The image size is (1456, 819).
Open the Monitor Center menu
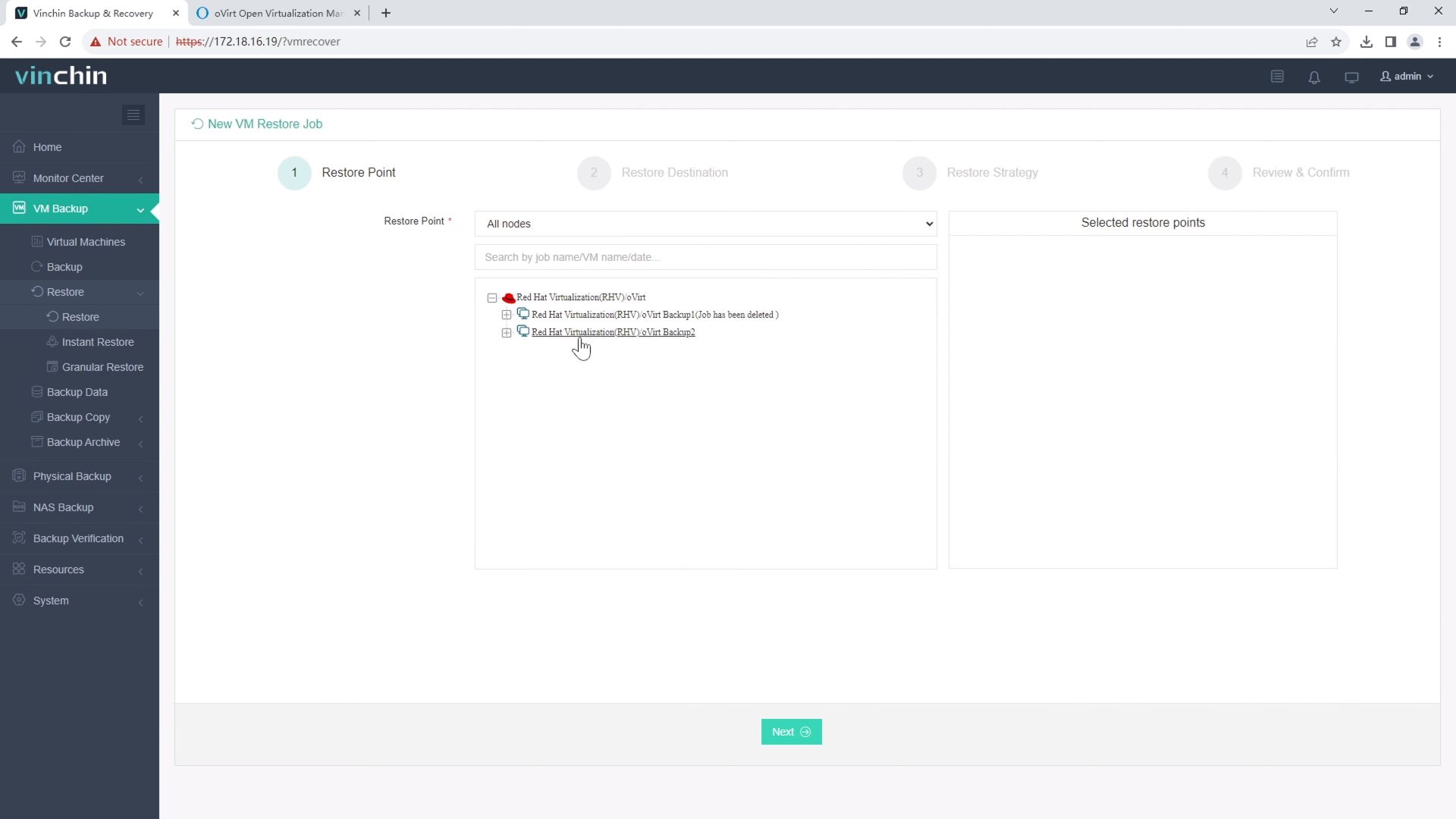pyautogui.click(x=78, y=178)
